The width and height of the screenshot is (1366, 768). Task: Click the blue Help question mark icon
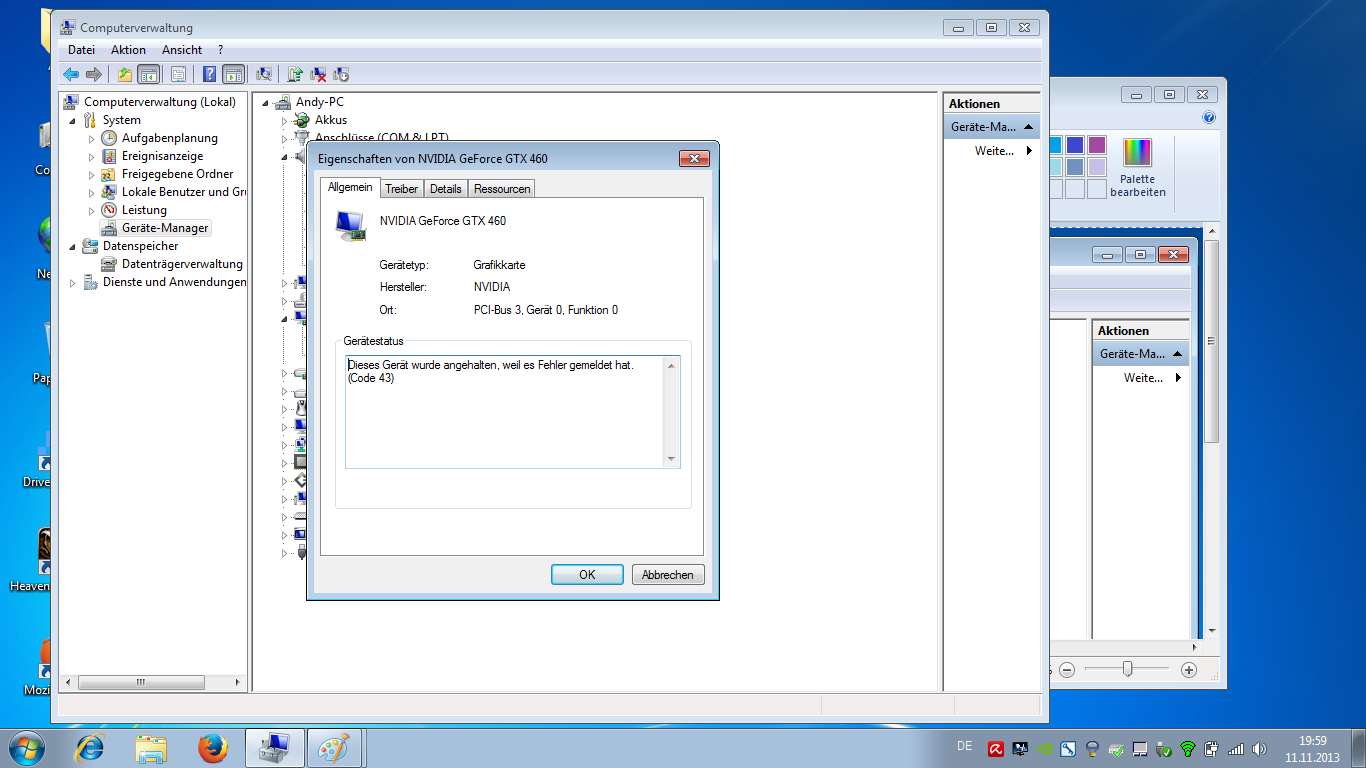tap(209, 74)
